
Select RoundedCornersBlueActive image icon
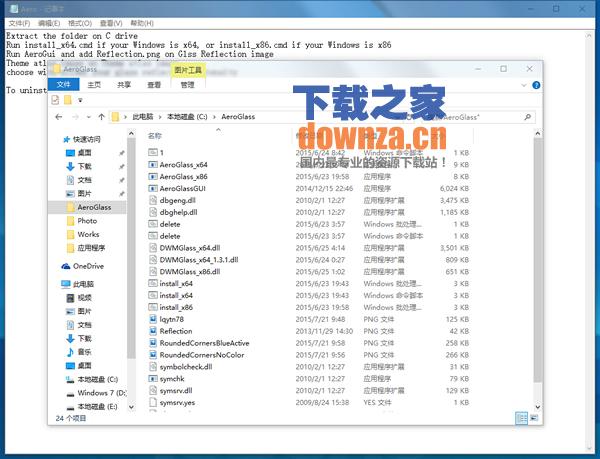153,343
